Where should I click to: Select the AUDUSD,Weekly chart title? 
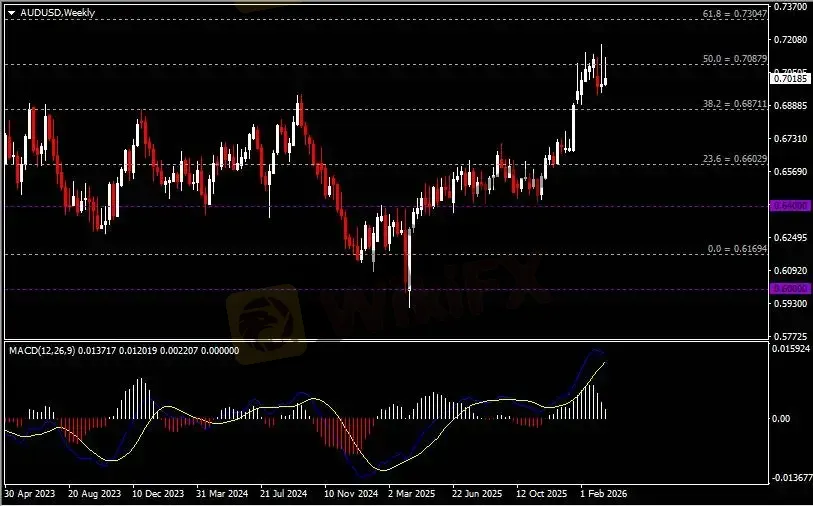58,12
